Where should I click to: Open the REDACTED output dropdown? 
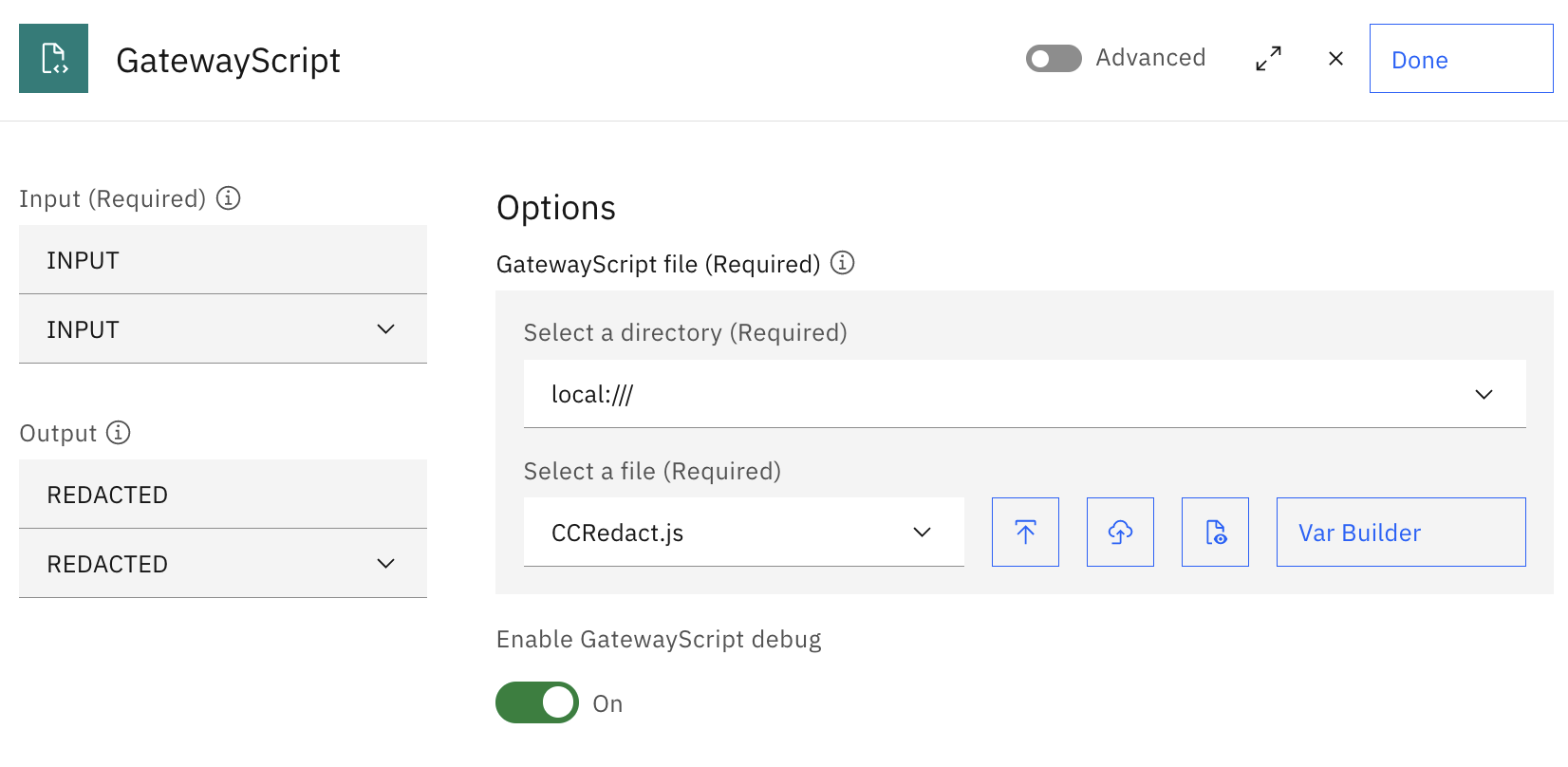(223, 564)
